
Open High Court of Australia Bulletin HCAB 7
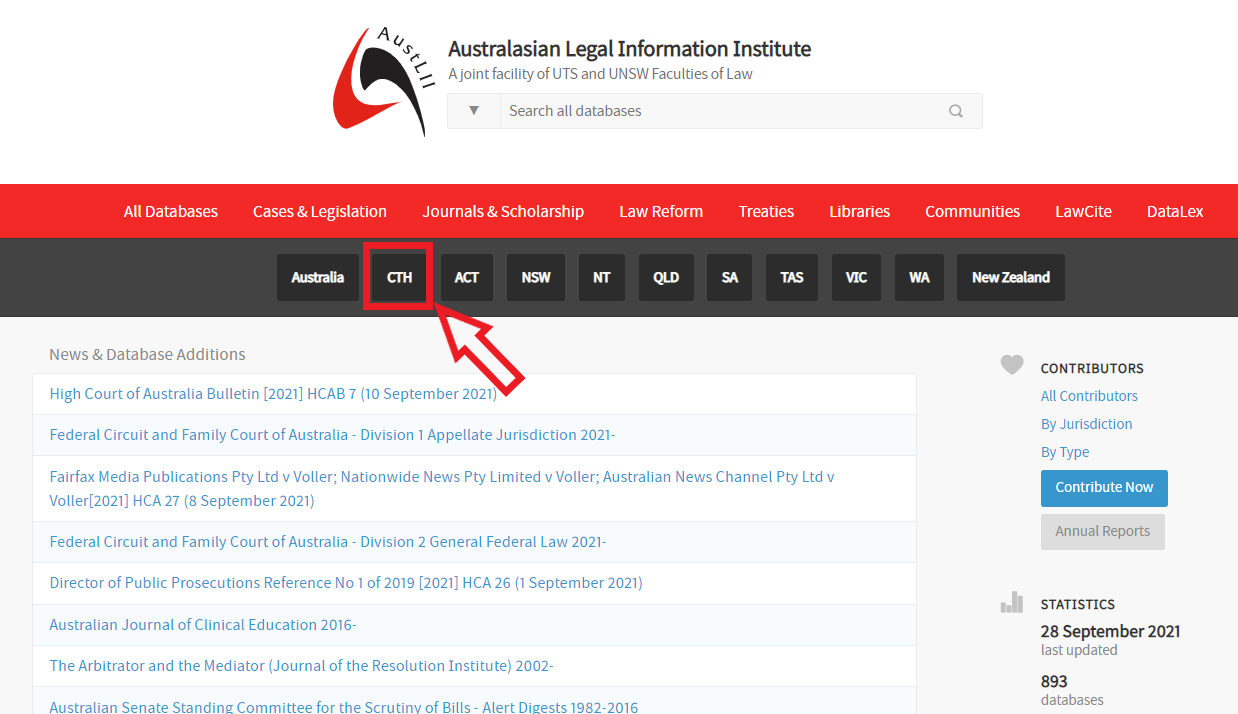click(273, 393)
